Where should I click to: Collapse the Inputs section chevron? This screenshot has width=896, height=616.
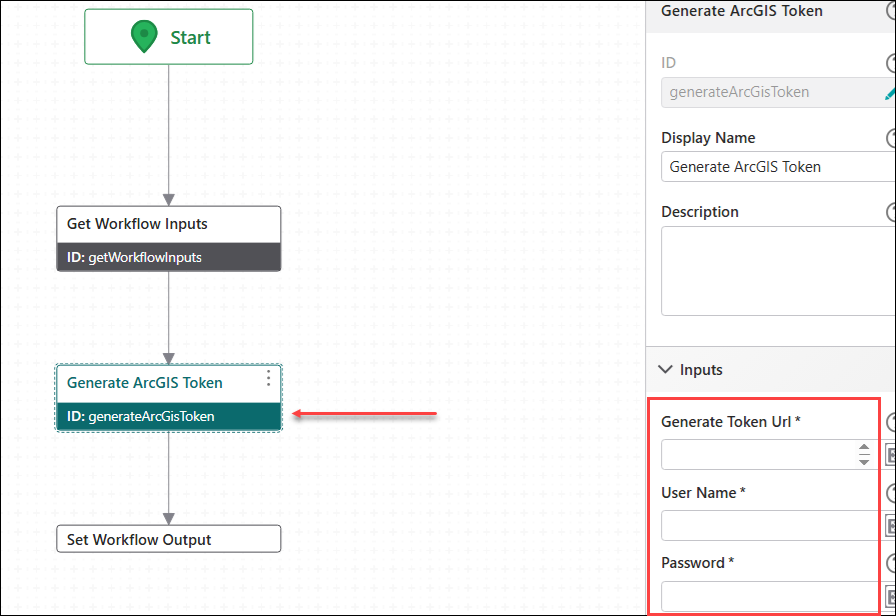[666, 370]
